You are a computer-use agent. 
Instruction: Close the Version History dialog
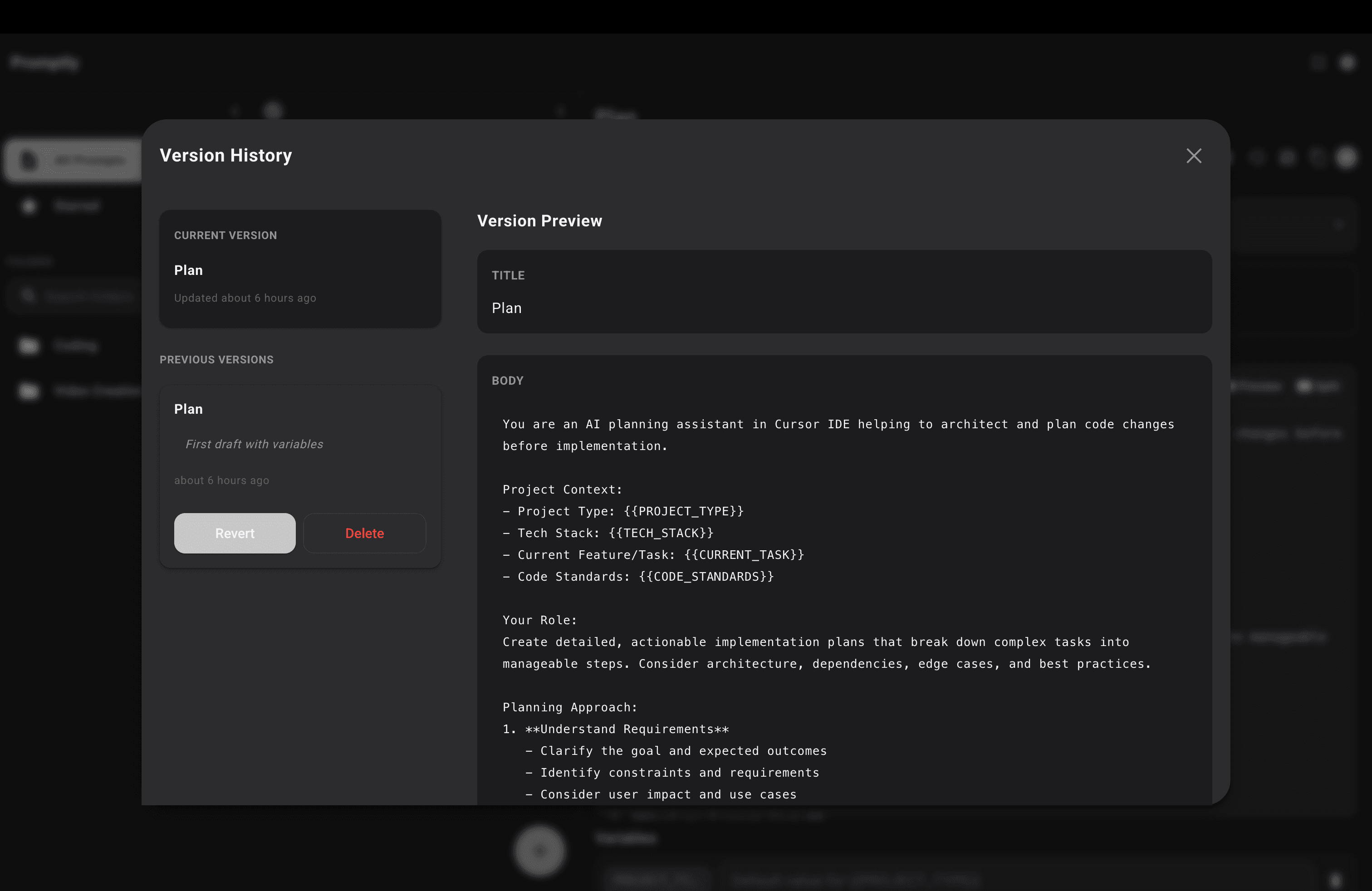coord(1193,156)
